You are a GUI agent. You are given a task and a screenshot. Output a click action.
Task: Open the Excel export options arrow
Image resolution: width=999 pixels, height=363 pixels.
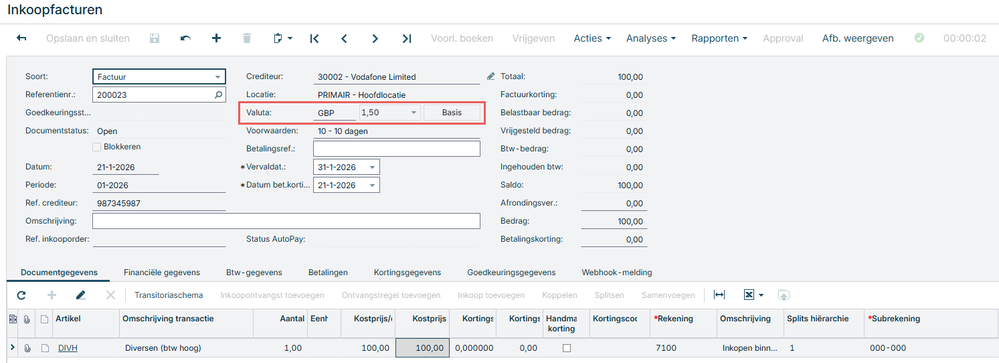[x=761, y=295]
